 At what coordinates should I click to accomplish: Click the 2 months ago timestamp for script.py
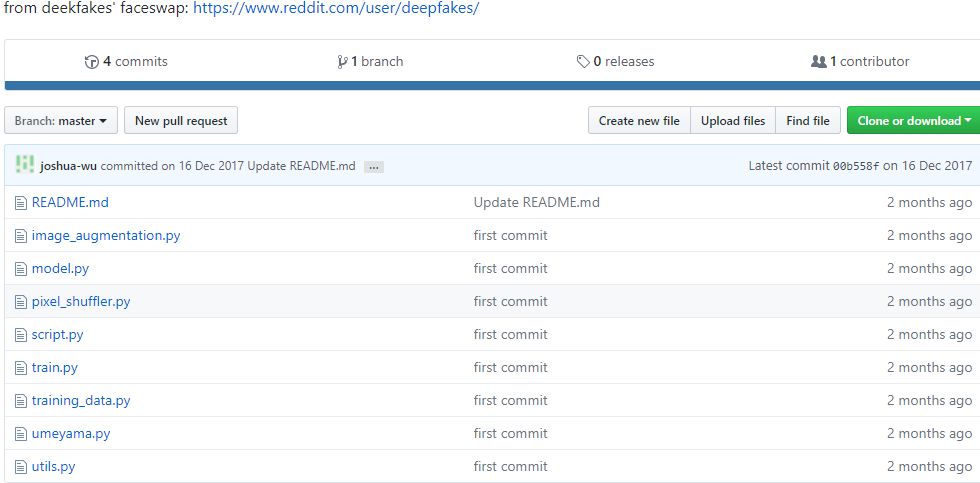pyautogui.click(x=930, y=335)
